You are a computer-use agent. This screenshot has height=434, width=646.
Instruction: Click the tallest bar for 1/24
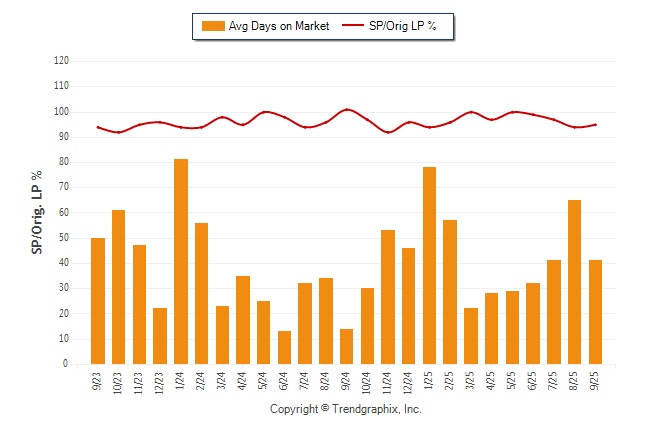pos(181,261)
